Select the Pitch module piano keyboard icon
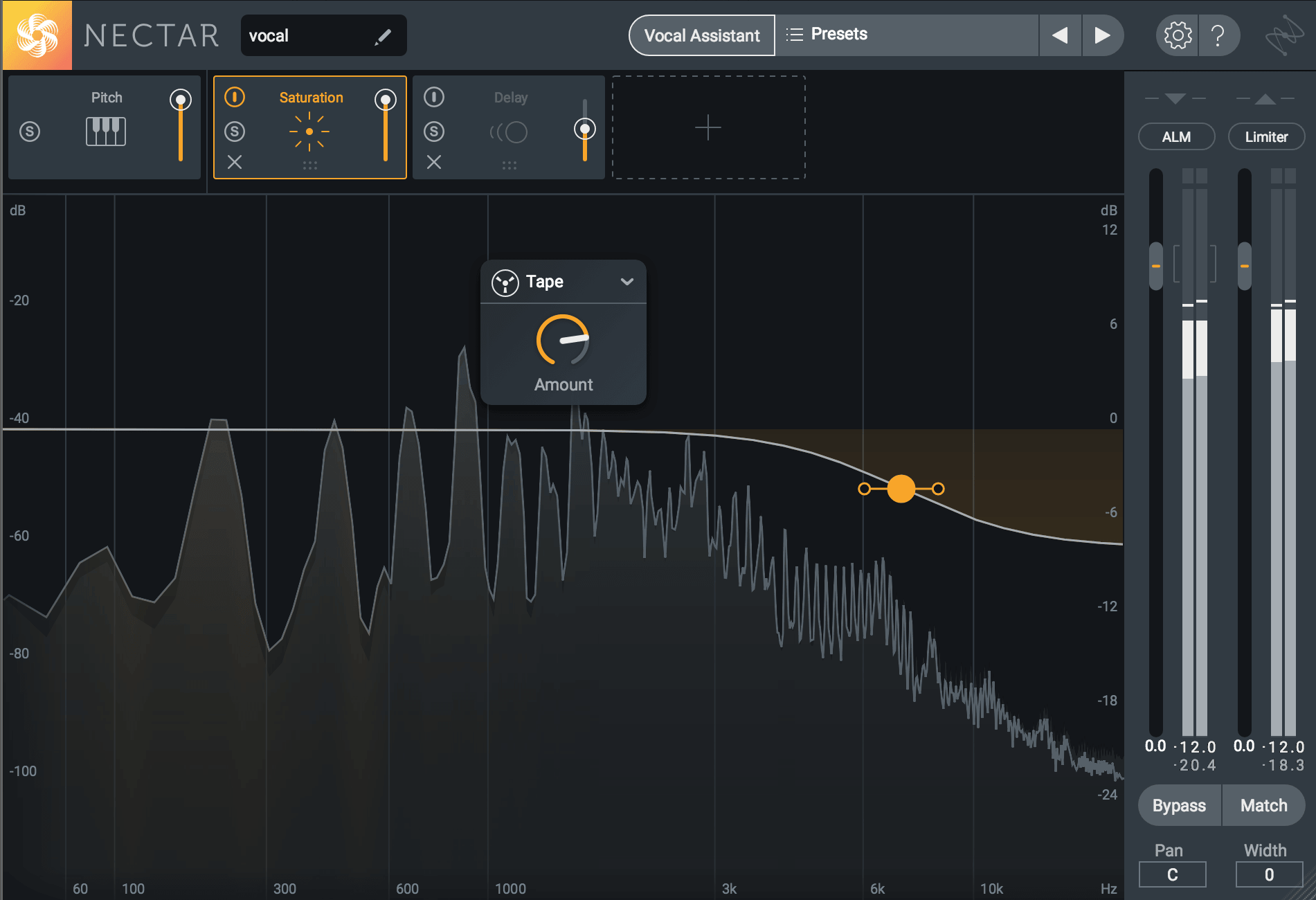Image resolution: width=1316 pixels, height=900 pixels. click(106, 131)
